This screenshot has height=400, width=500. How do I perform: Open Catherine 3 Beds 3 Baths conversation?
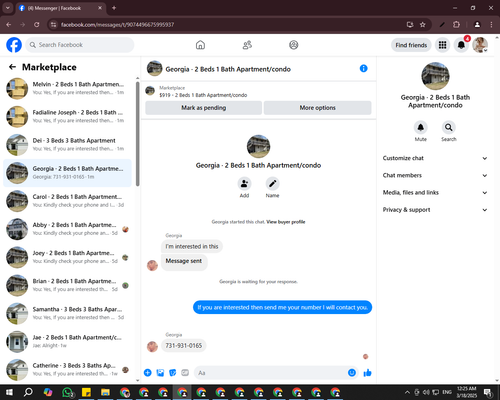tap(68, 370)
